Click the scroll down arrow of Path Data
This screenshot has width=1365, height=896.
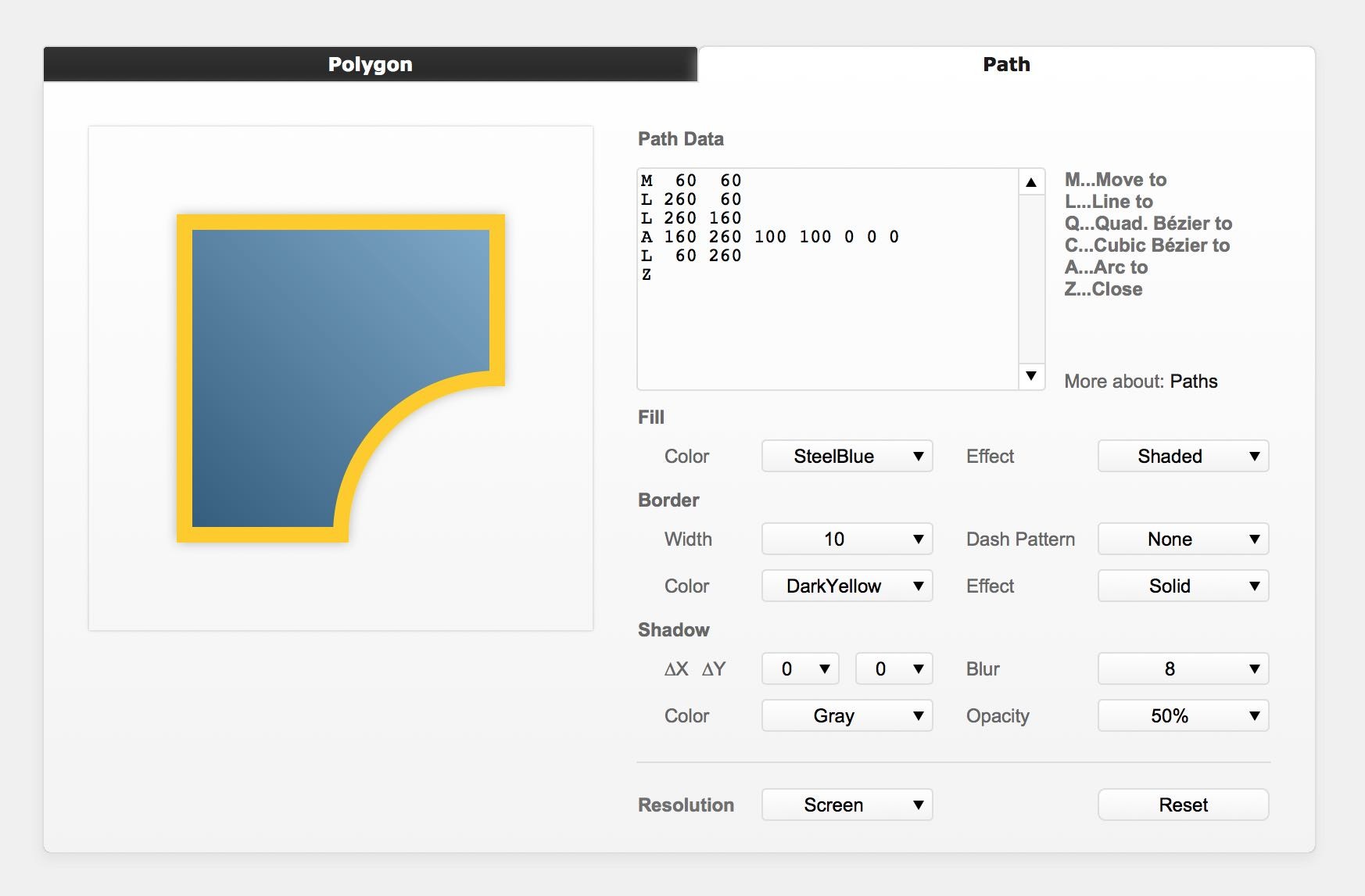tap(1031, 376)
